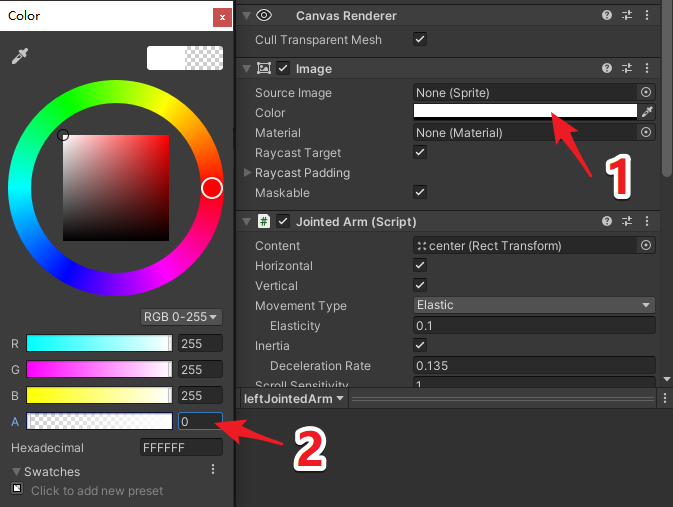Image resolution: width=673 pixels, height=507 pixels.
Task: Click the green G channel slider
Action: click(99, 369)
